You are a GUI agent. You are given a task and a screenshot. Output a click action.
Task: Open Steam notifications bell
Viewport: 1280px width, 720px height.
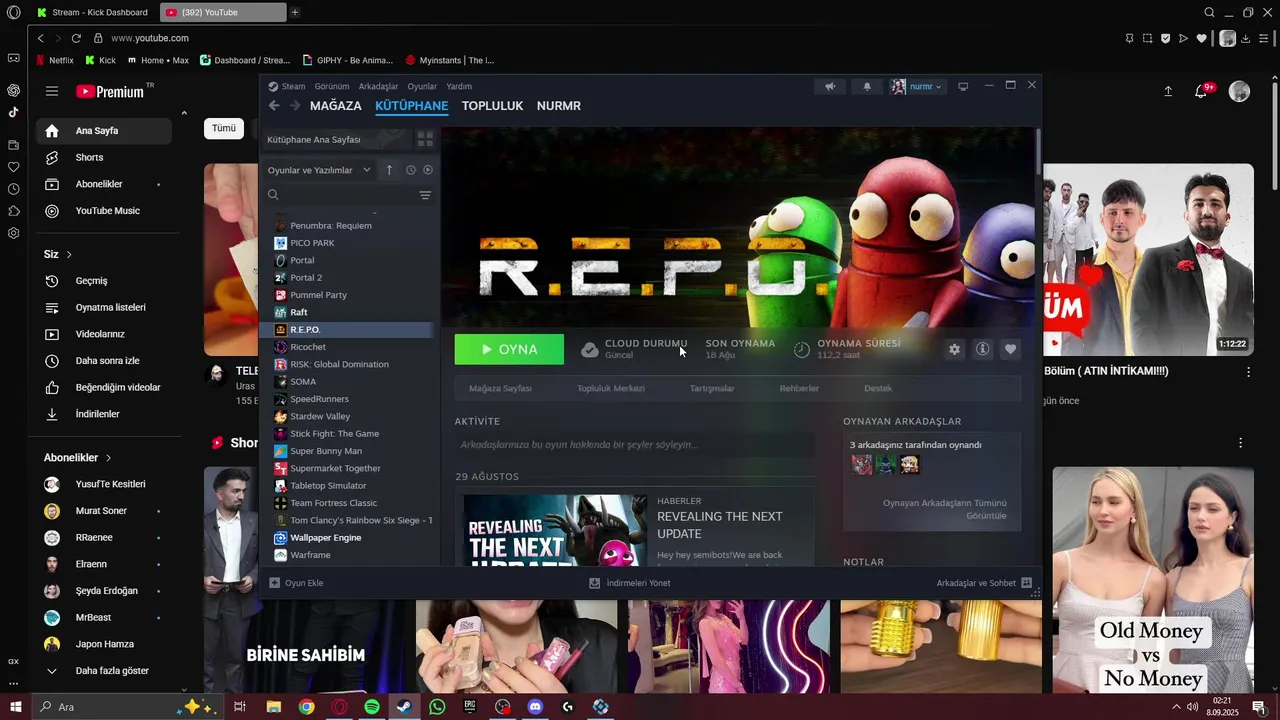[x=867, y=86]
